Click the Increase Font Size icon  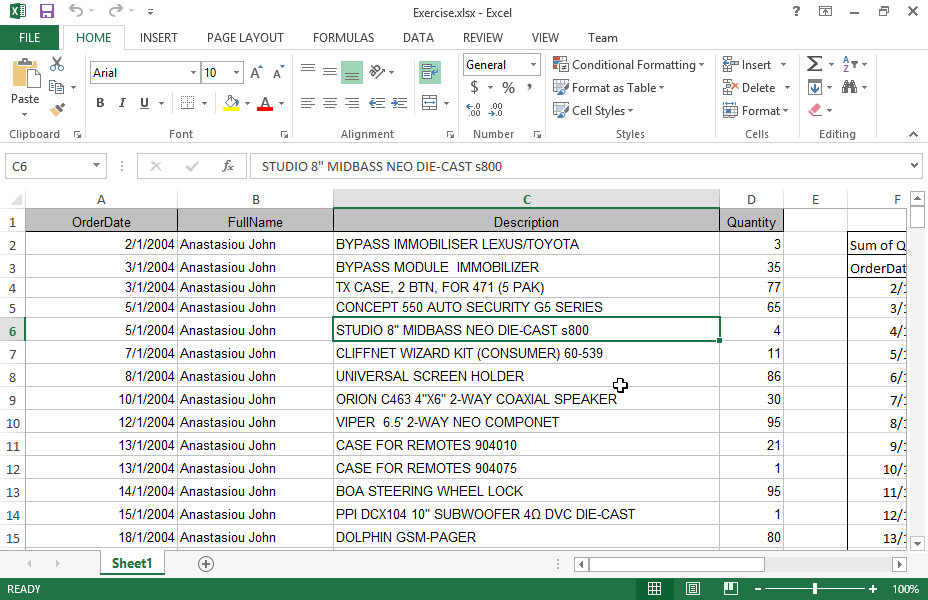pyautogui.click(x=257, y=73)
